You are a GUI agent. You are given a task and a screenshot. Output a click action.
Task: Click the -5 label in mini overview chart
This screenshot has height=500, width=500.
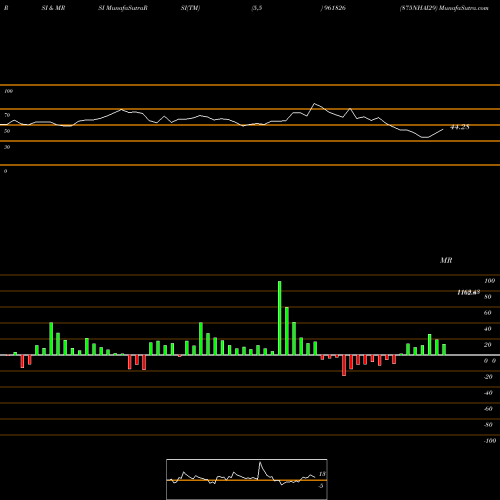321,486
